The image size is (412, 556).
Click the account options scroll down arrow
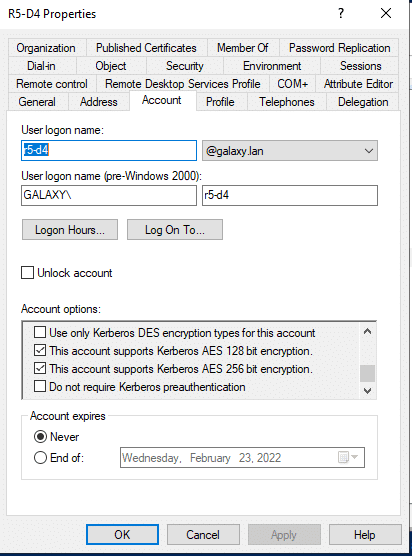(367, 390)
